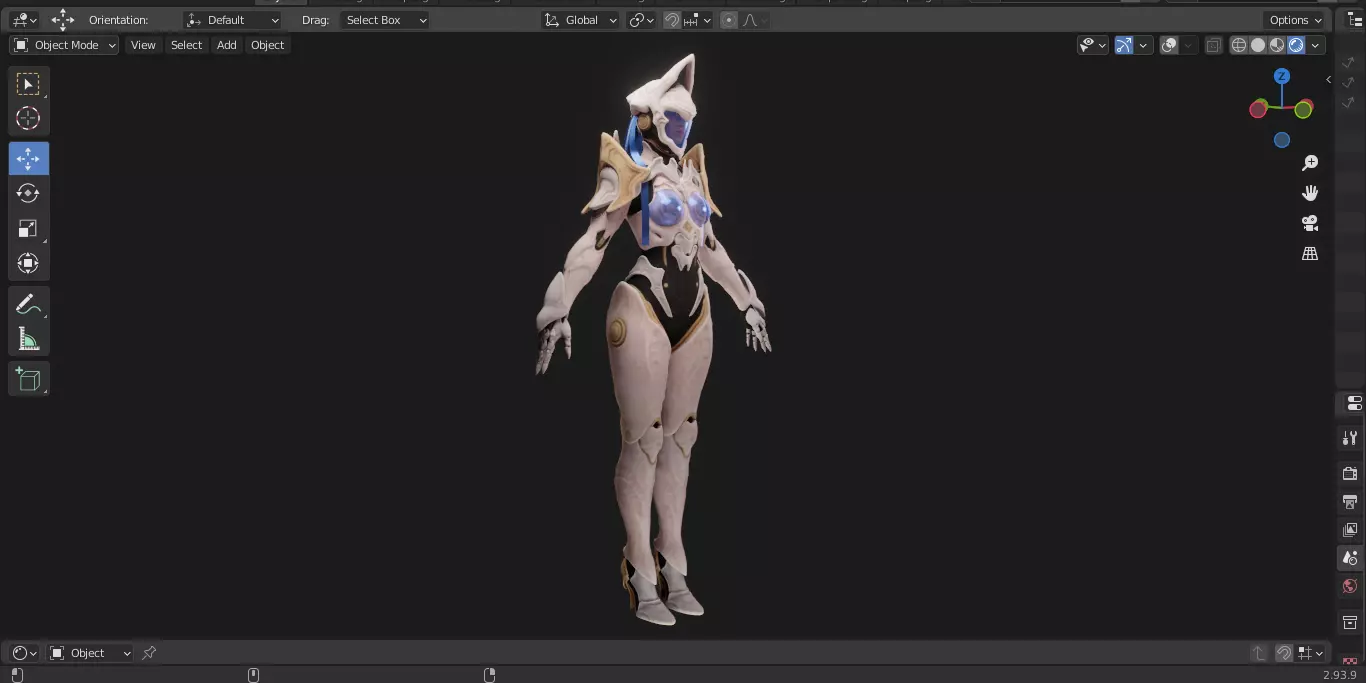This screenshot has width=1366, height=683.
Task: Open the Object properties archive-box tab
Action: pyautogui.click(x=1350, y=623)
